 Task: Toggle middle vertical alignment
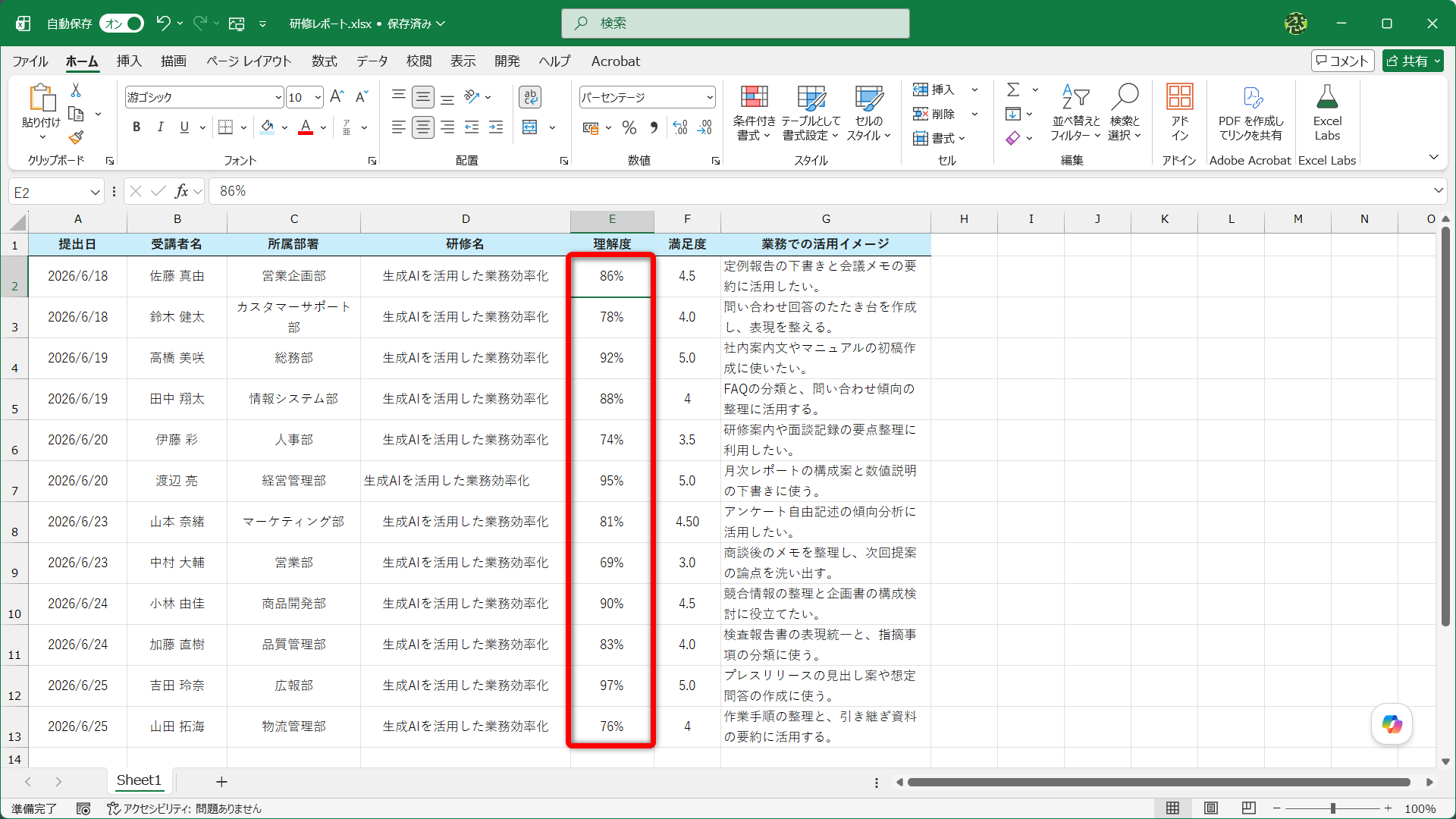pos(423,96)
